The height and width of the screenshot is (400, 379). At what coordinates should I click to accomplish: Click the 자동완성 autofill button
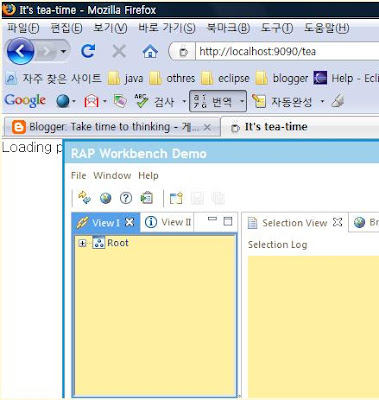click(282, 101)
